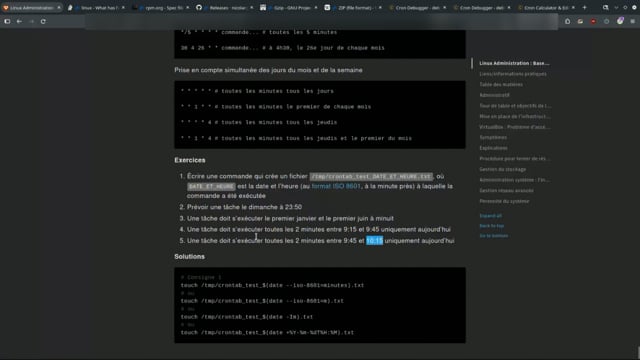Screen dimensions: 640x360
Task: Reload the current page
Action: pyautogui.click(x=43, y=21)
